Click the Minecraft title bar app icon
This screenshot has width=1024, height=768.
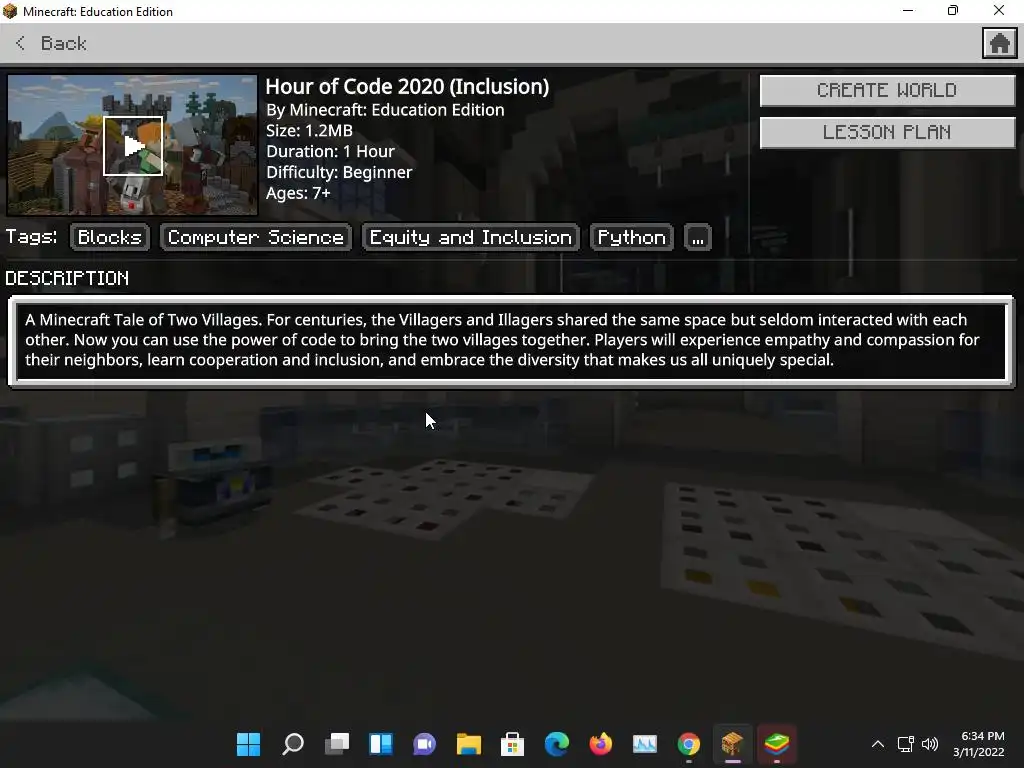tap(10, 11)
